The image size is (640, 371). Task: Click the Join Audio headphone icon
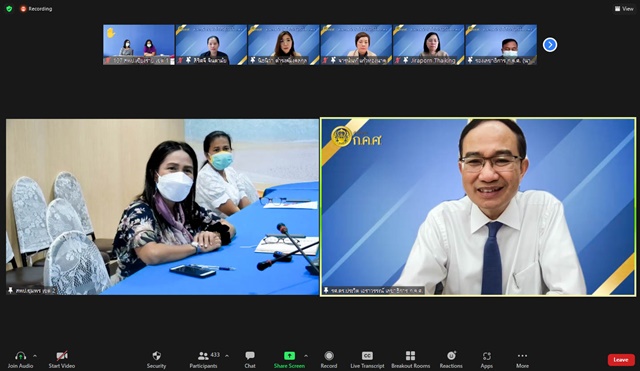tap(20, 356)
